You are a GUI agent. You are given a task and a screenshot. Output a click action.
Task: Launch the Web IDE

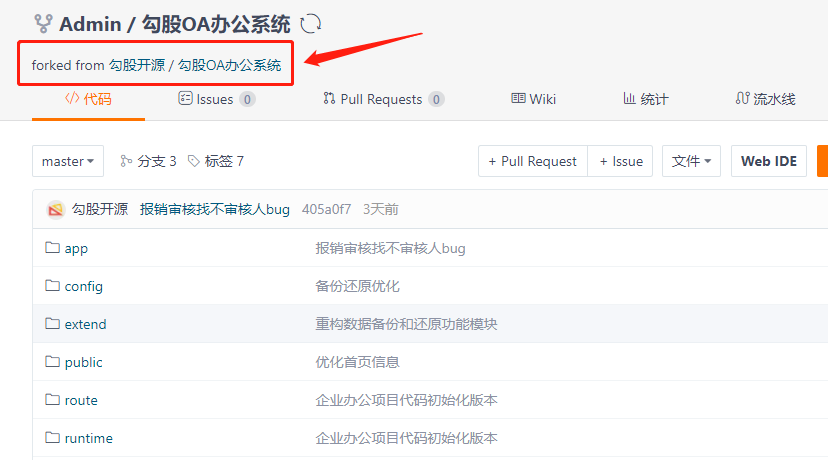click(x=769, y=161)
